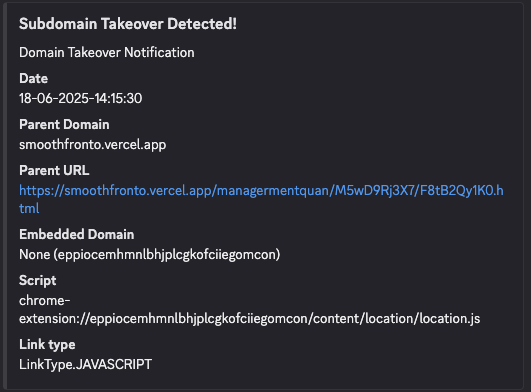Click the 'Domain Takeover Notification' description text

[107, 52]
